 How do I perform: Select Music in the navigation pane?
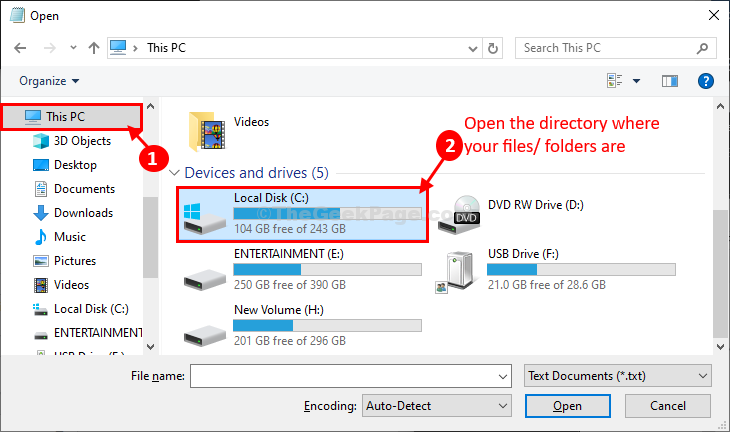pyautogui.click(x=70, y=237)
